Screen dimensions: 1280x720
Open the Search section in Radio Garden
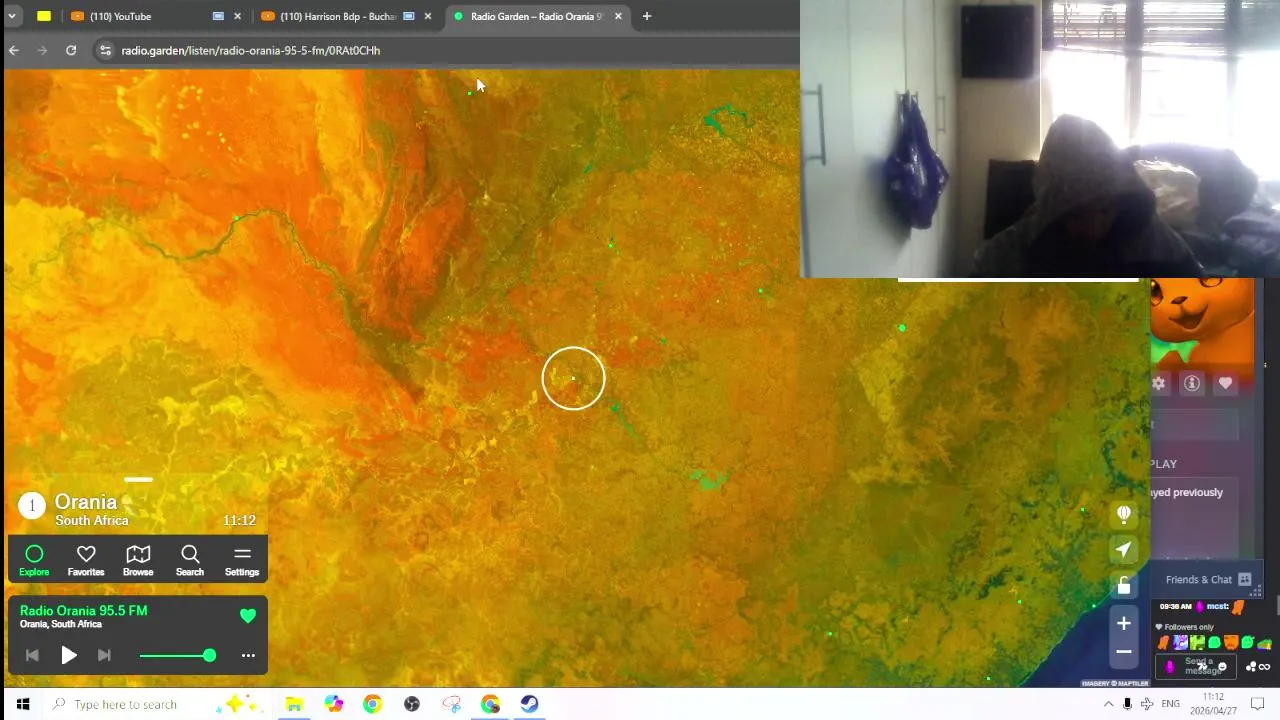click(190, 560)
